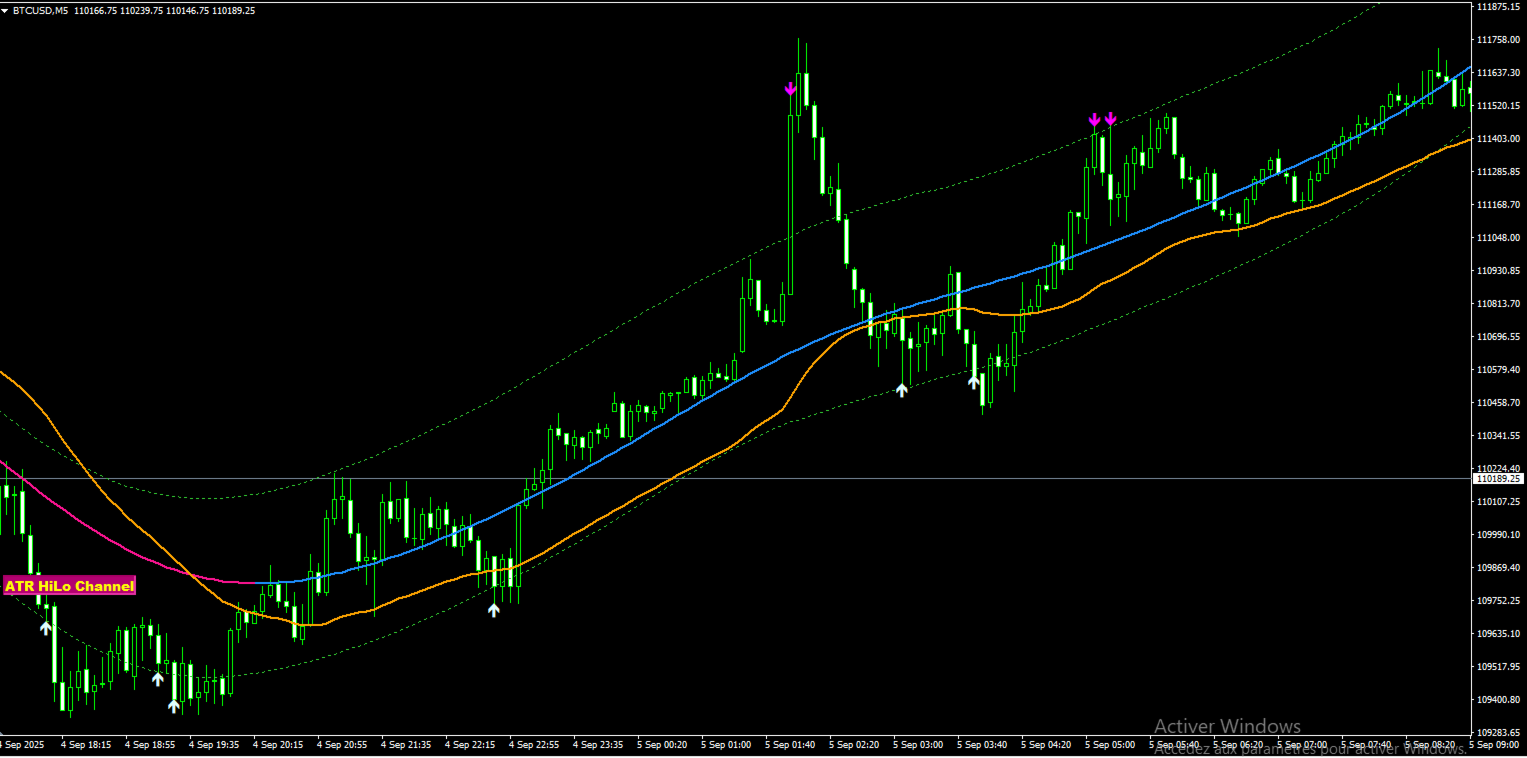The image size is (1527, 758).
Task: Click the white buy arrow at 4 Sep 18:55
Action: point(157,679)
